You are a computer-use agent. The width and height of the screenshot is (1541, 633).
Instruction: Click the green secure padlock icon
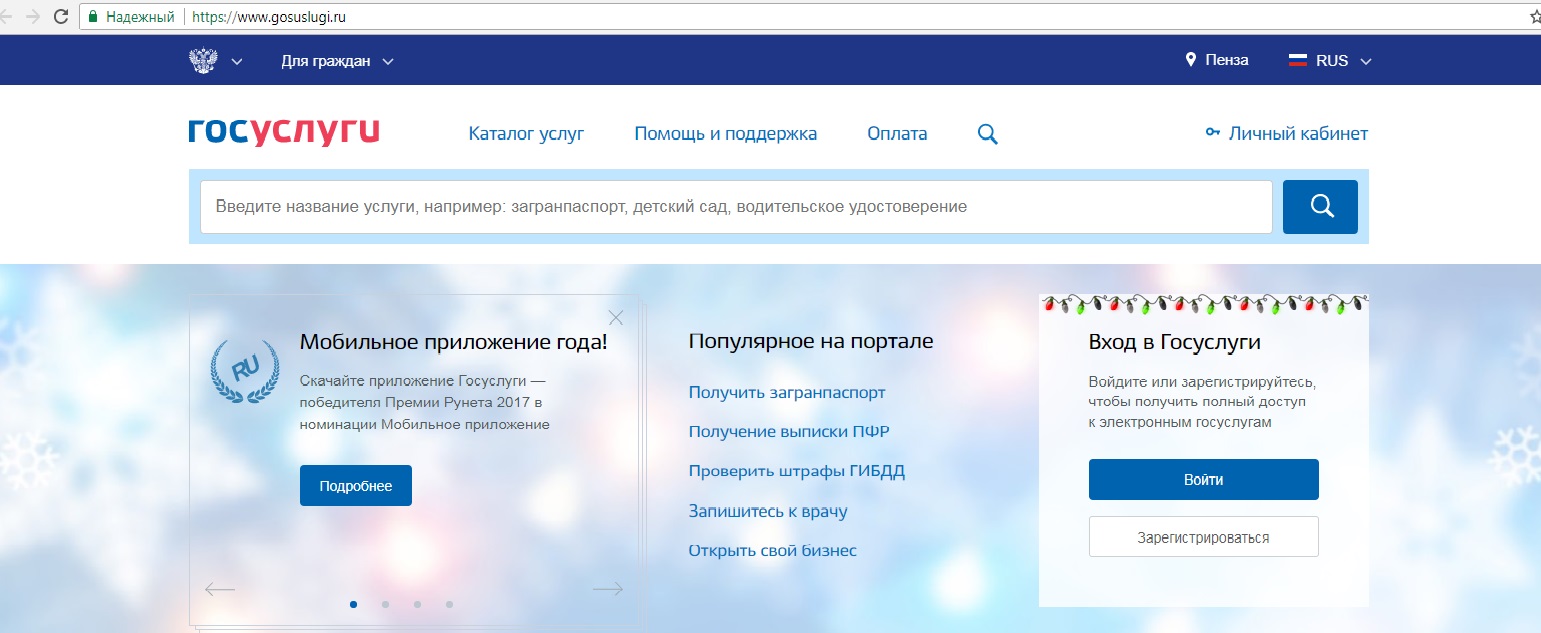[x=93, y=17]
